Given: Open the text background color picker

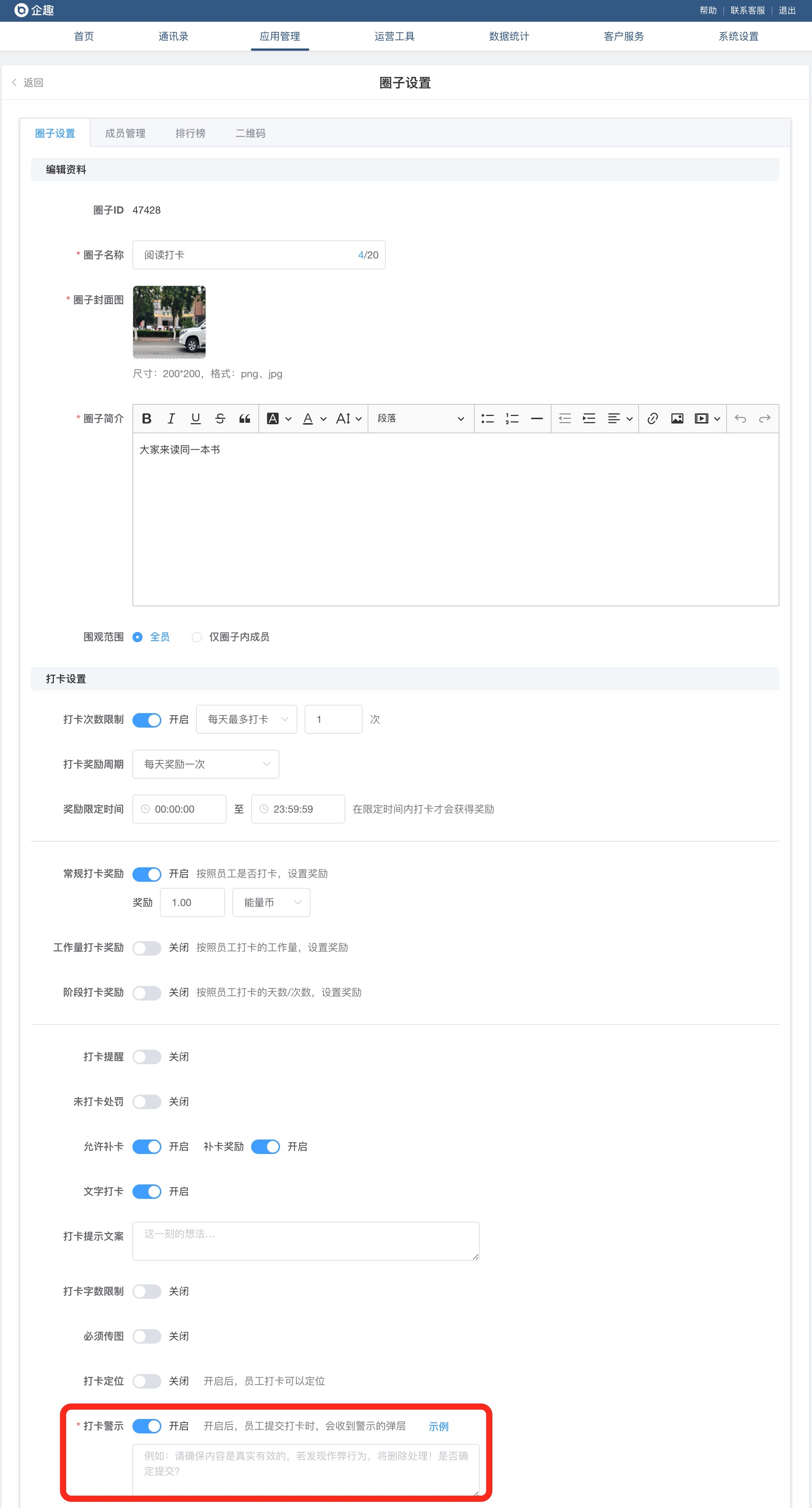Looking at the screenshot, I should 279,418.
